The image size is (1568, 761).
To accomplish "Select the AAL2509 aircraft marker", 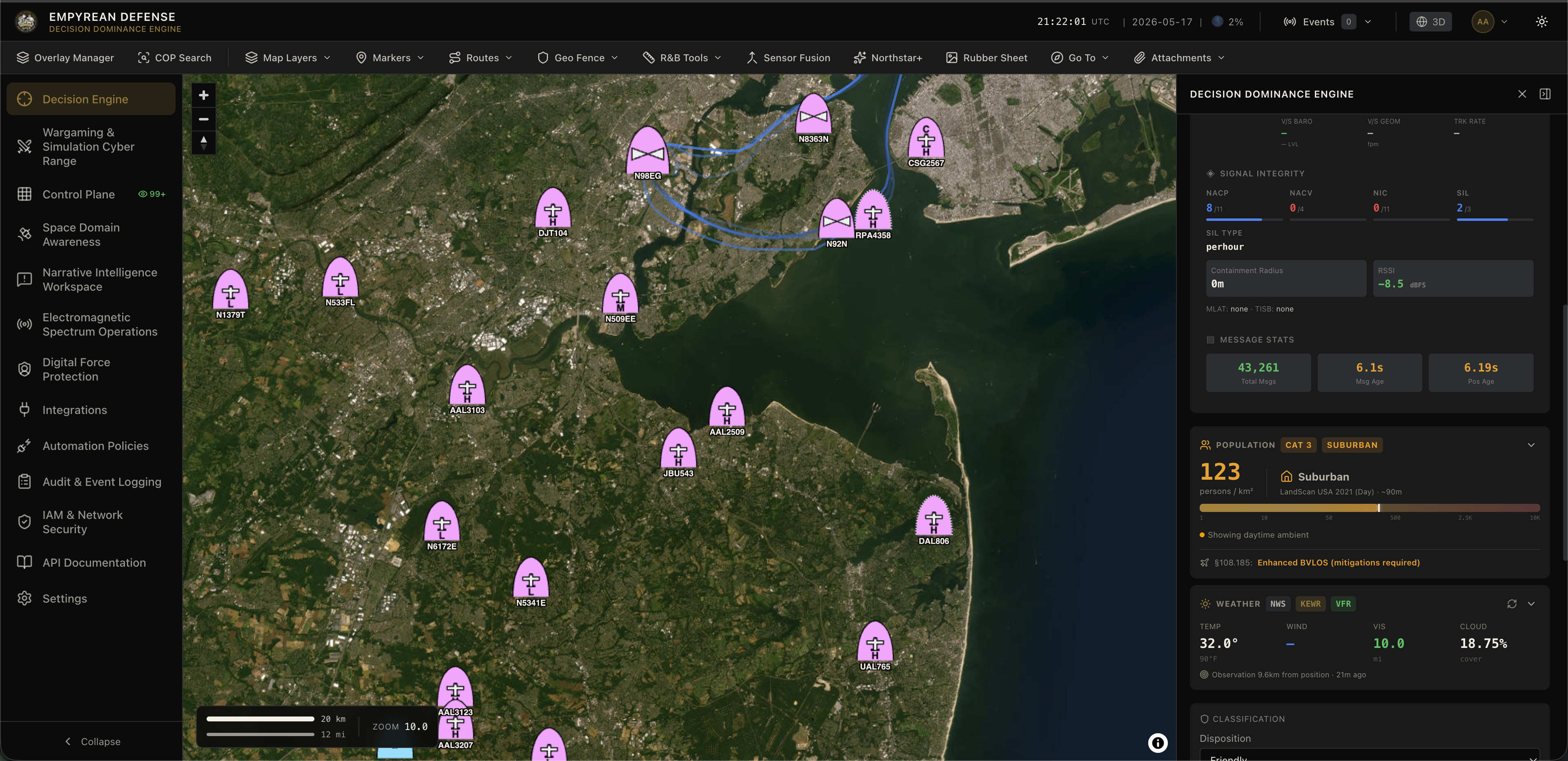I will pos(727,410).
